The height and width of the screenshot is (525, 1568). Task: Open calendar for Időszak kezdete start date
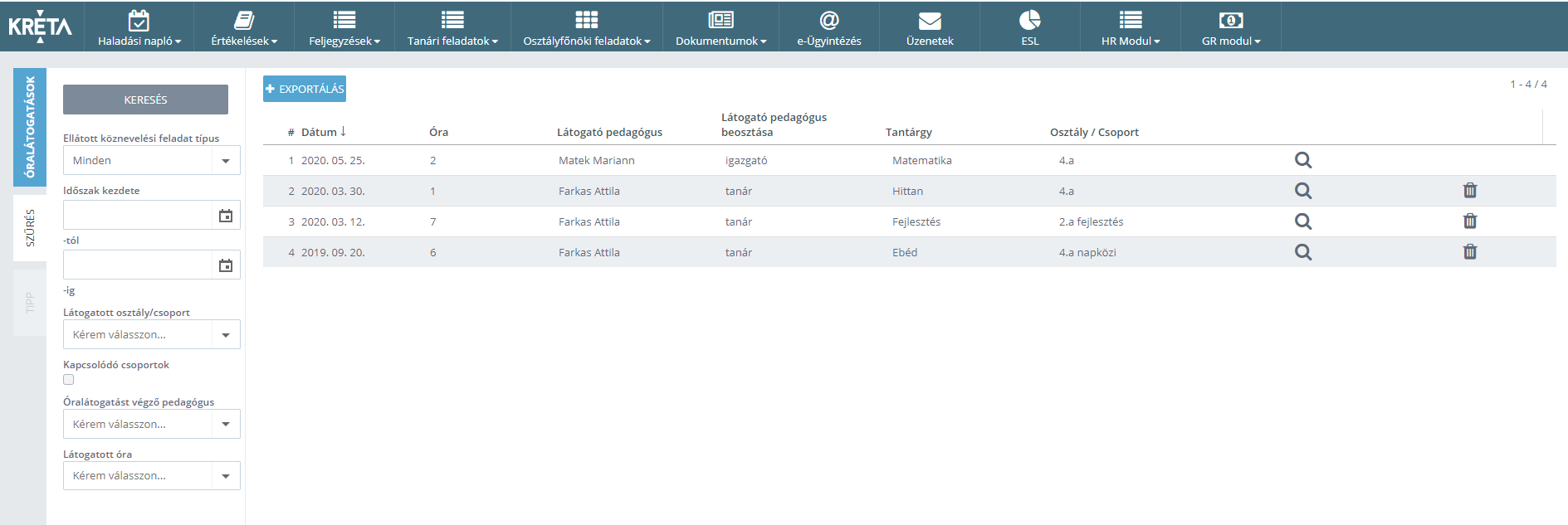point(226,216)
